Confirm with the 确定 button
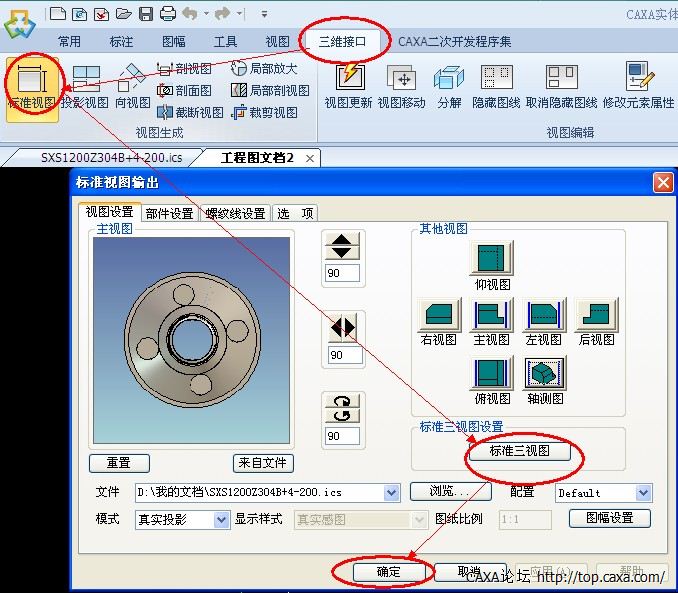The image size is (678, 593). (x=389, y=572)
